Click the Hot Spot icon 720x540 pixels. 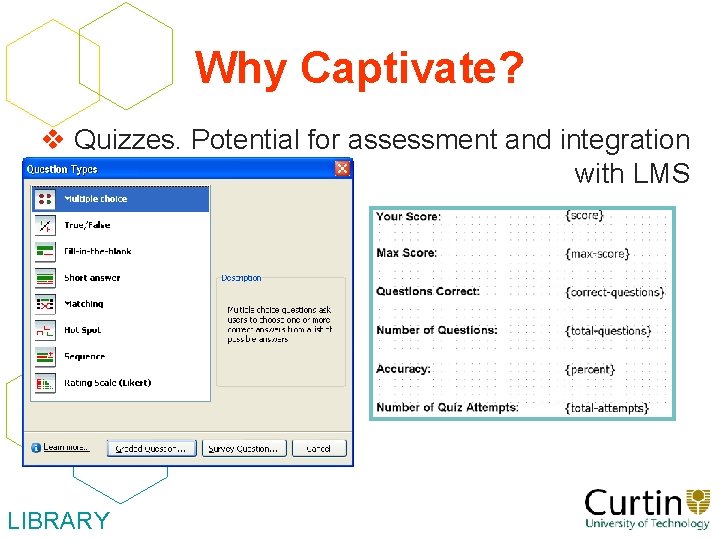[x=45, y=330]
